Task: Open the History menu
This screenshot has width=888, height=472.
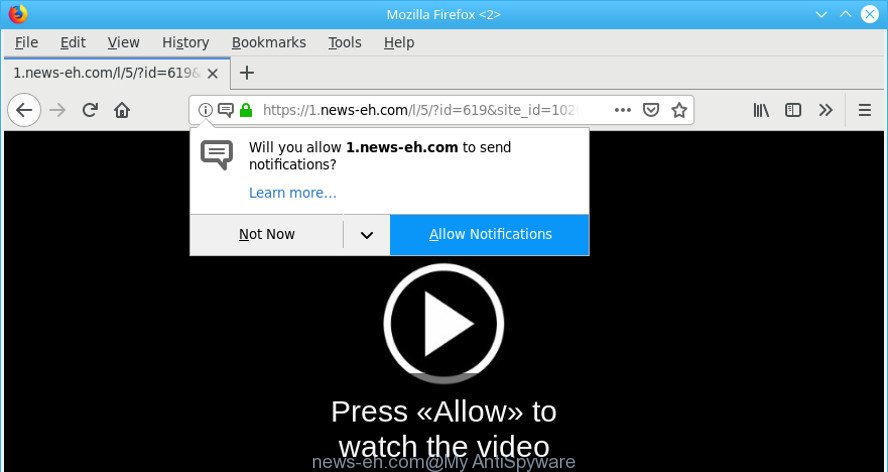Action: [x=186, y=42]
